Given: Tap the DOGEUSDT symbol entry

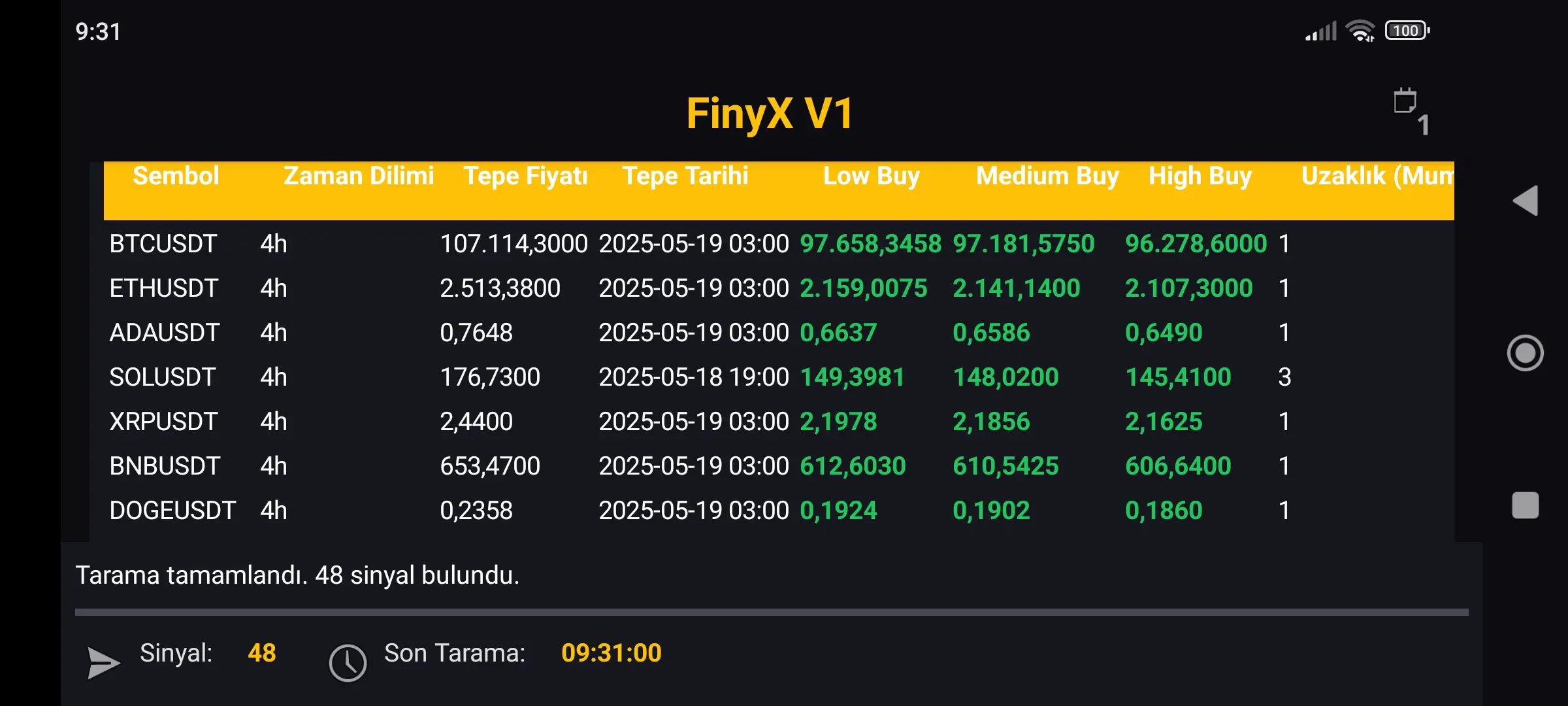Looking at the screenshot, I should click(172, 511).
